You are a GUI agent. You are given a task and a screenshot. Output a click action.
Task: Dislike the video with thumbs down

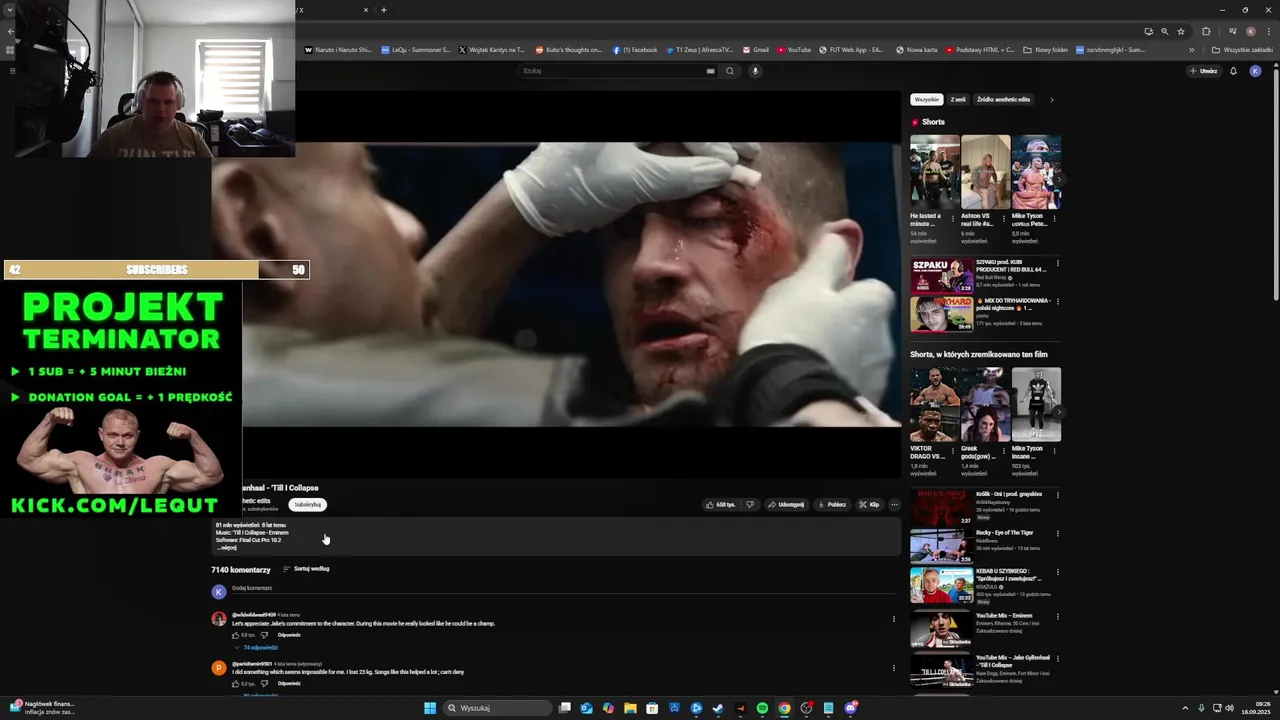pos(750,504)
